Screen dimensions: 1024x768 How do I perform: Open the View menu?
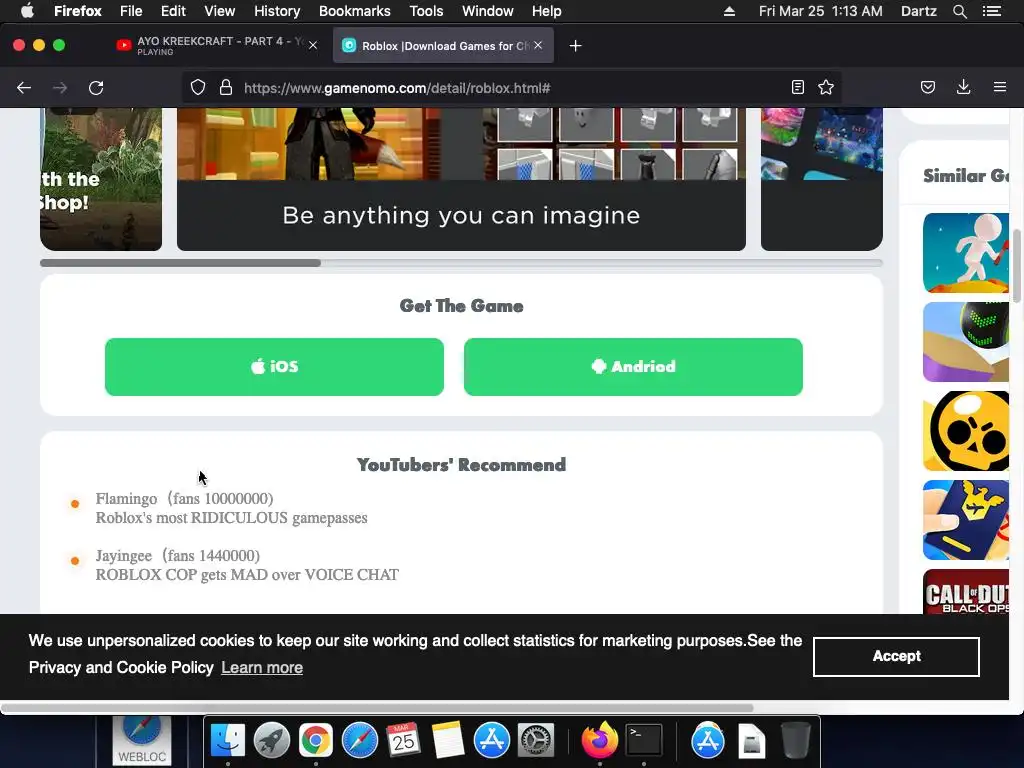point(219,11)
